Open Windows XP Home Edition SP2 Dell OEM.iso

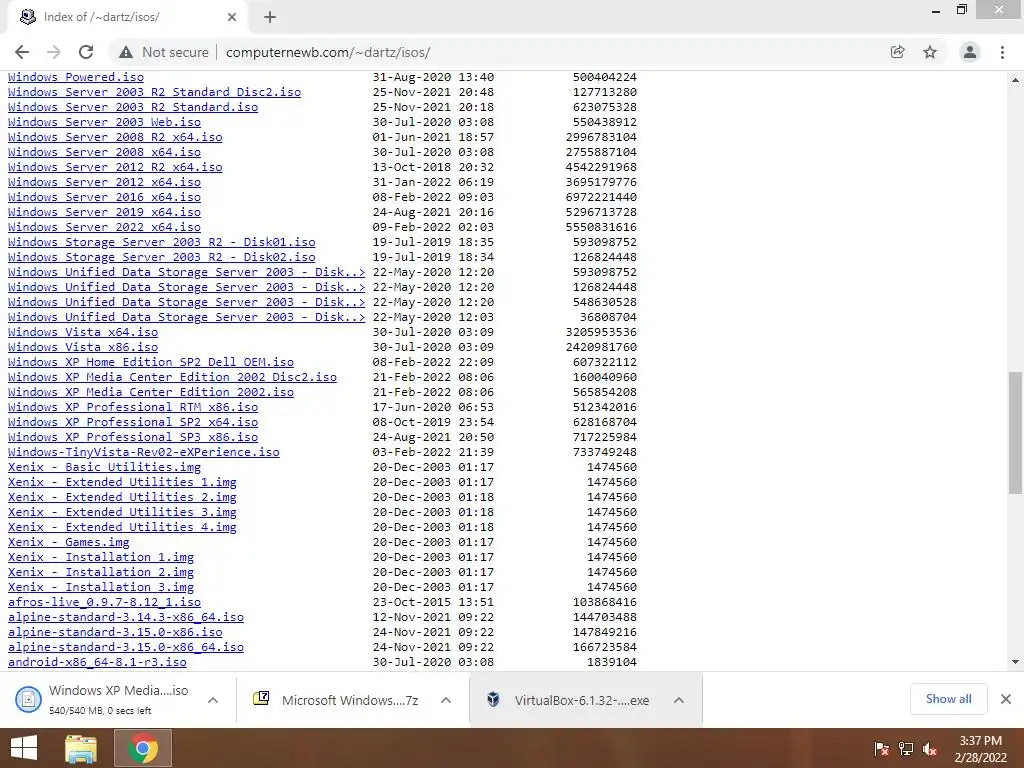151,362
